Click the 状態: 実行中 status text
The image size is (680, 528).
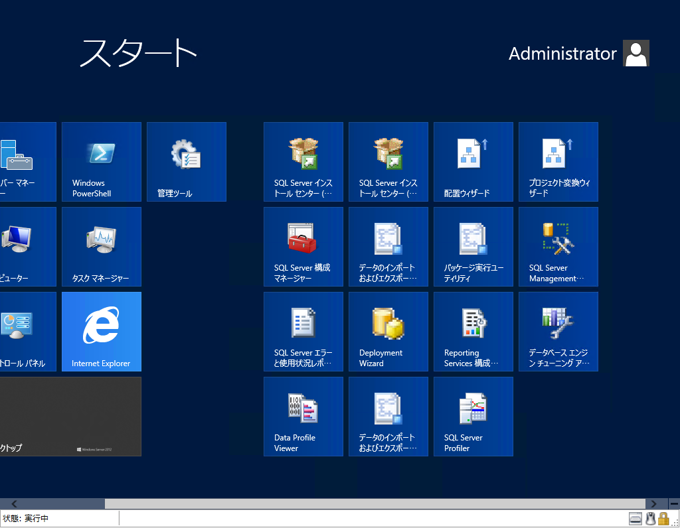click(x=25, y=518)
